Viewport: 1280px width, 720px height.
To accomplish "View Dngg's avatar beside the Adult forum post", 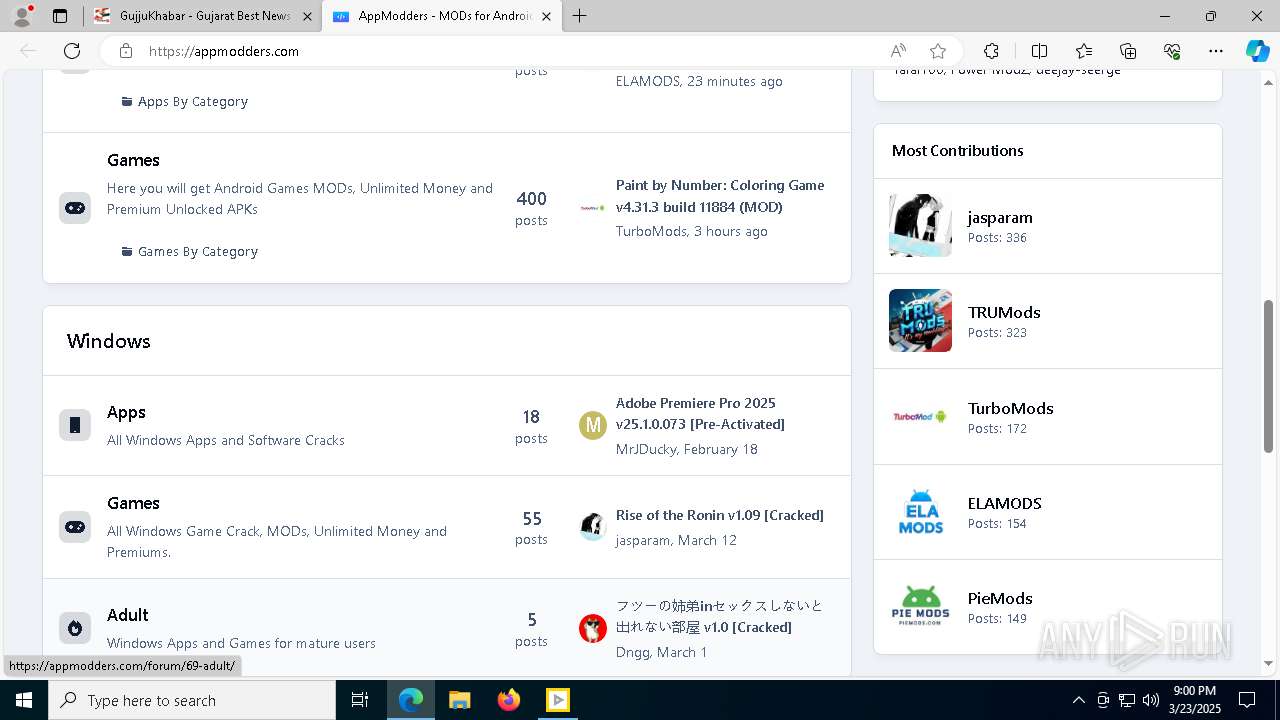I will (593, 628).
